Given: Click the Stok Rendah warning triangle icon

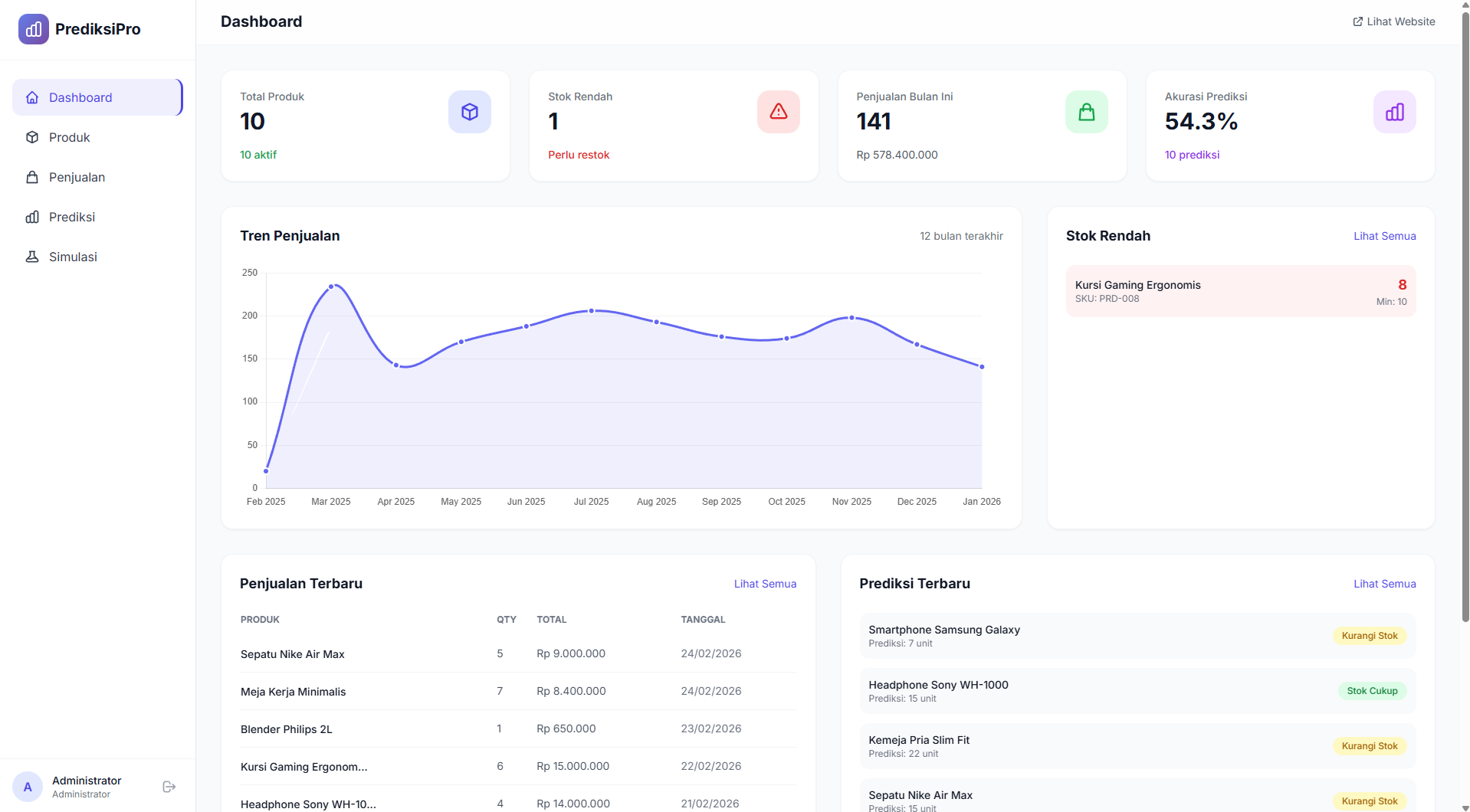Looking at the screenshot, I should pos(778,112).
